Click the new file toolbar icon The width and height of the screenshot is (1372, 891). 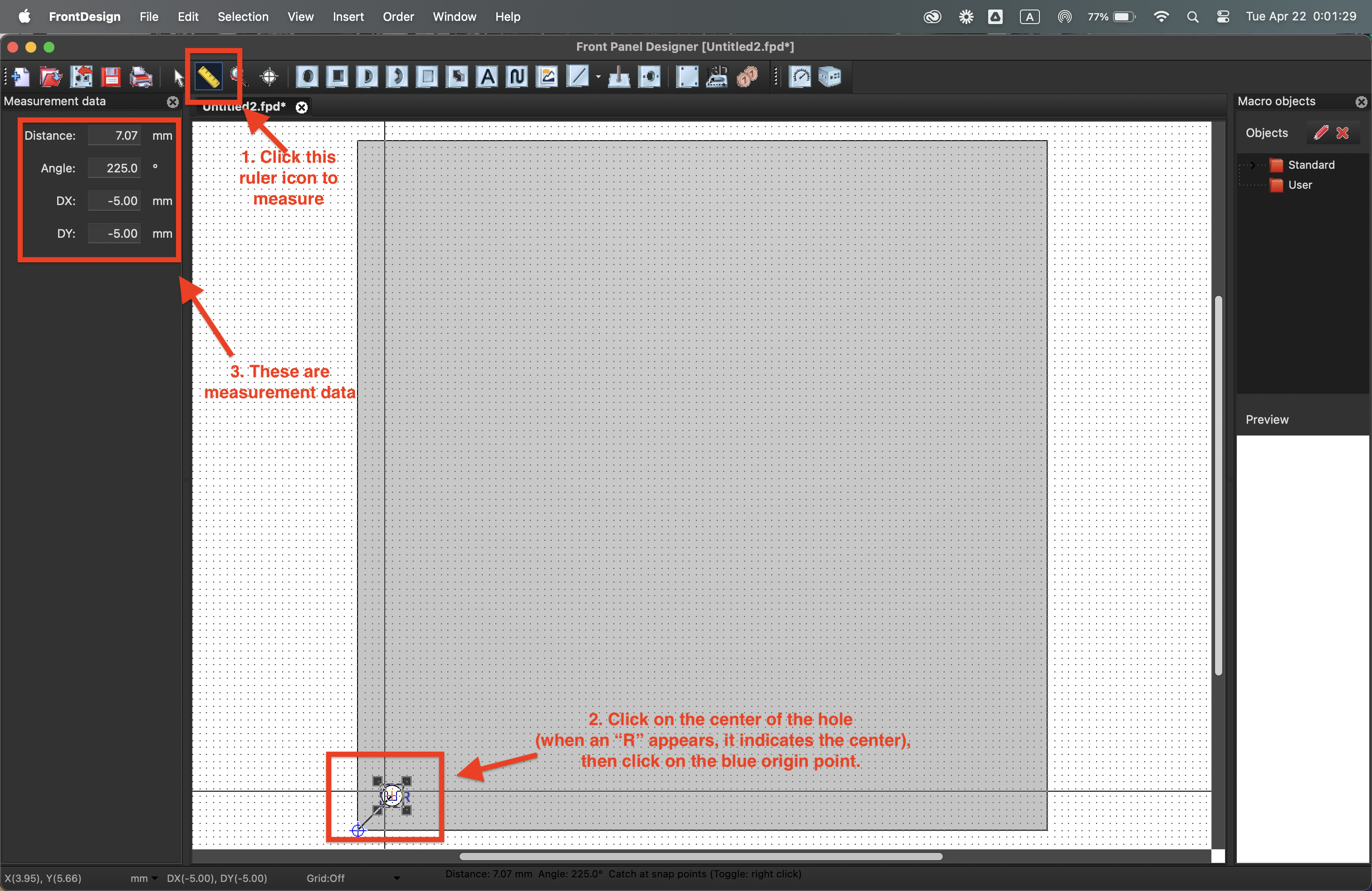pos(21,77)
